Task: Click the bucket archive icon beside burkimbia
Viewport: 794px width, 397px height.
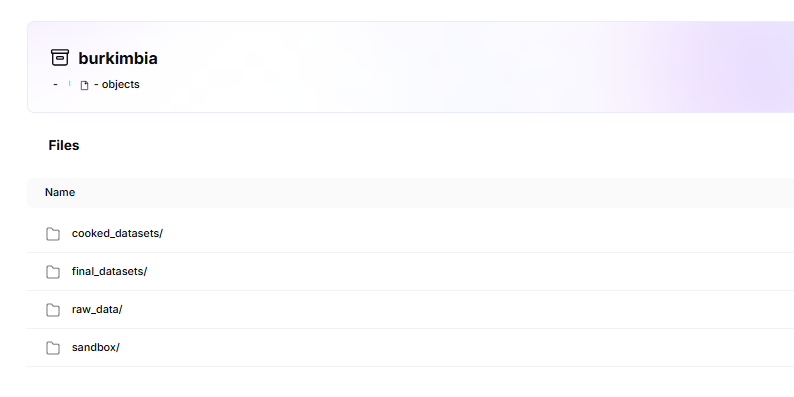Action: pyautogui.click(x=60, y=58)
